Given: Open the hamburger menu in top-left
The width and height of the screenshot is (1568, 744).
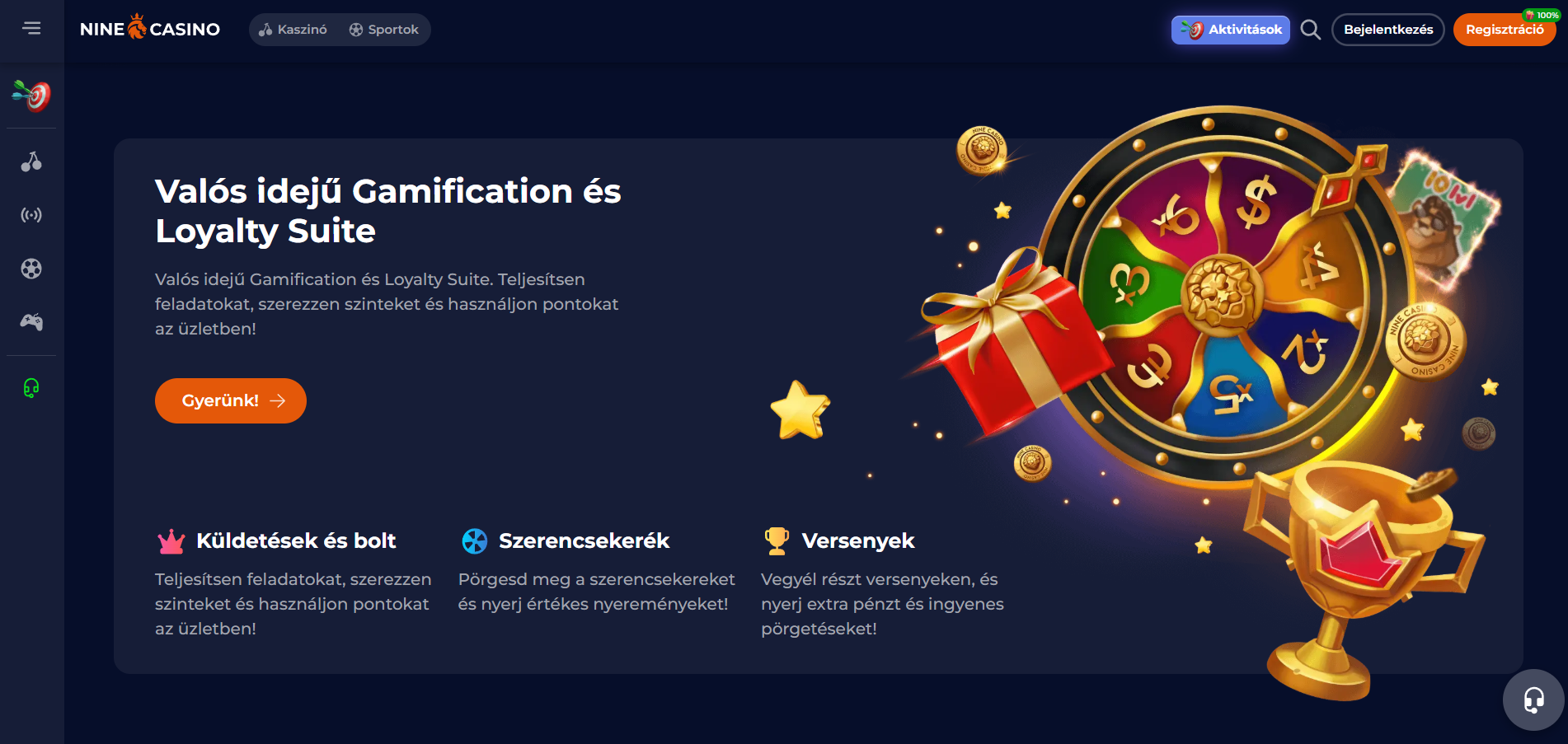Looking at the screenshot, I should [31, 29].
